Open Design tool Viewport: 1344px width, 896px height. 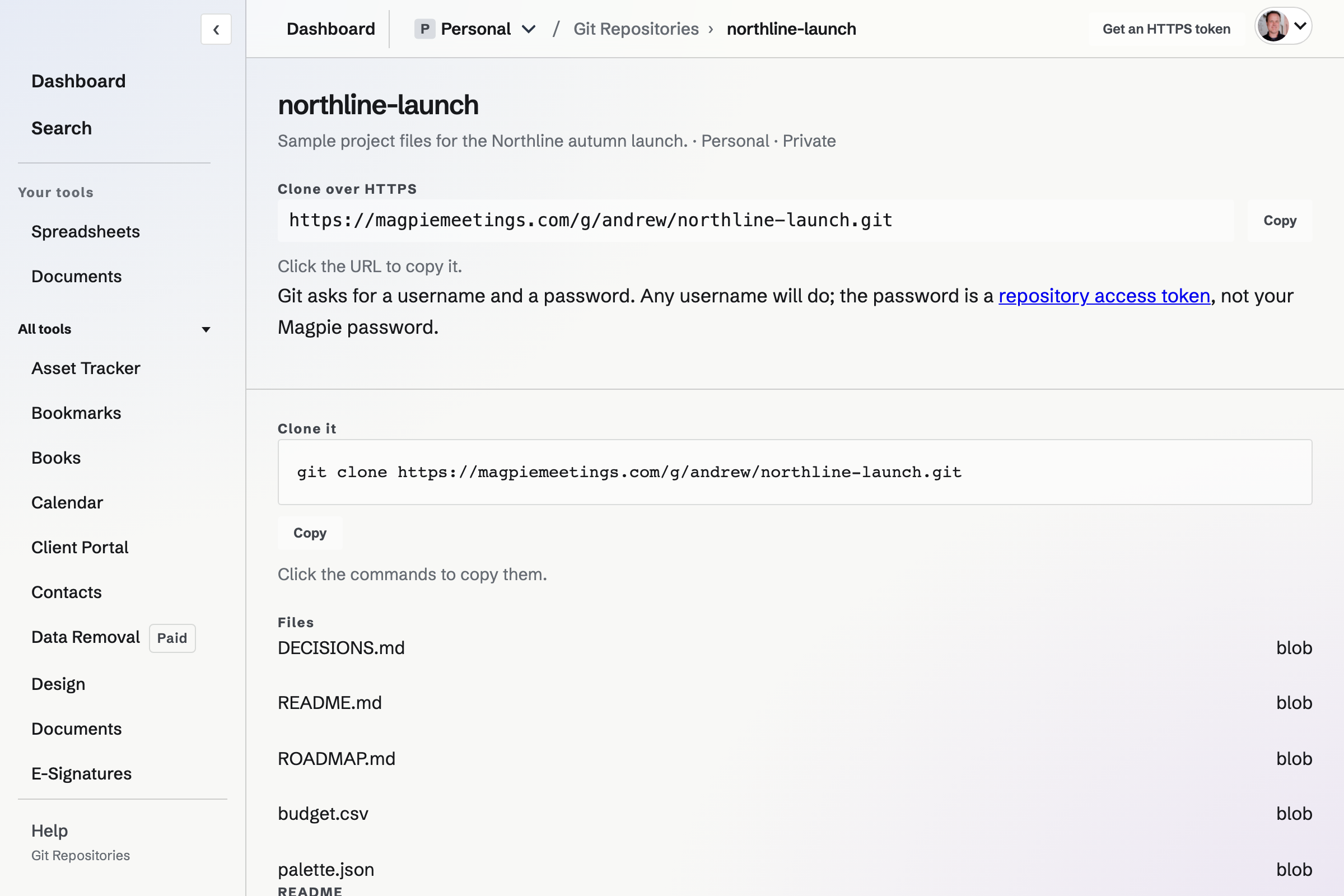[58, 684]
